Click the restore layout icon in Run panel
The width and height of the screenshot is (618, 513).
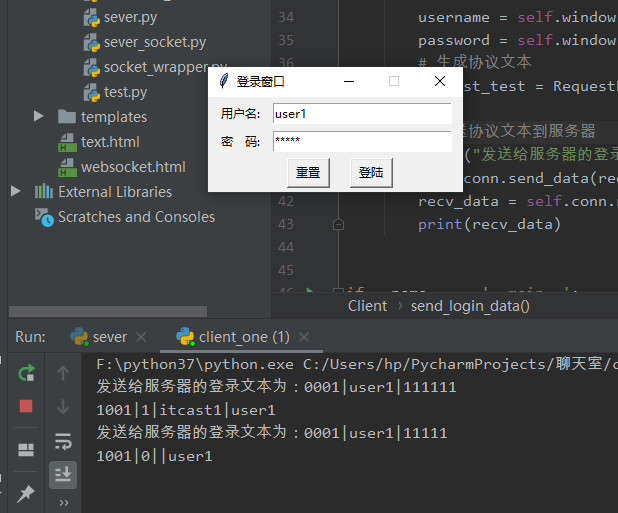coord(26,450)
